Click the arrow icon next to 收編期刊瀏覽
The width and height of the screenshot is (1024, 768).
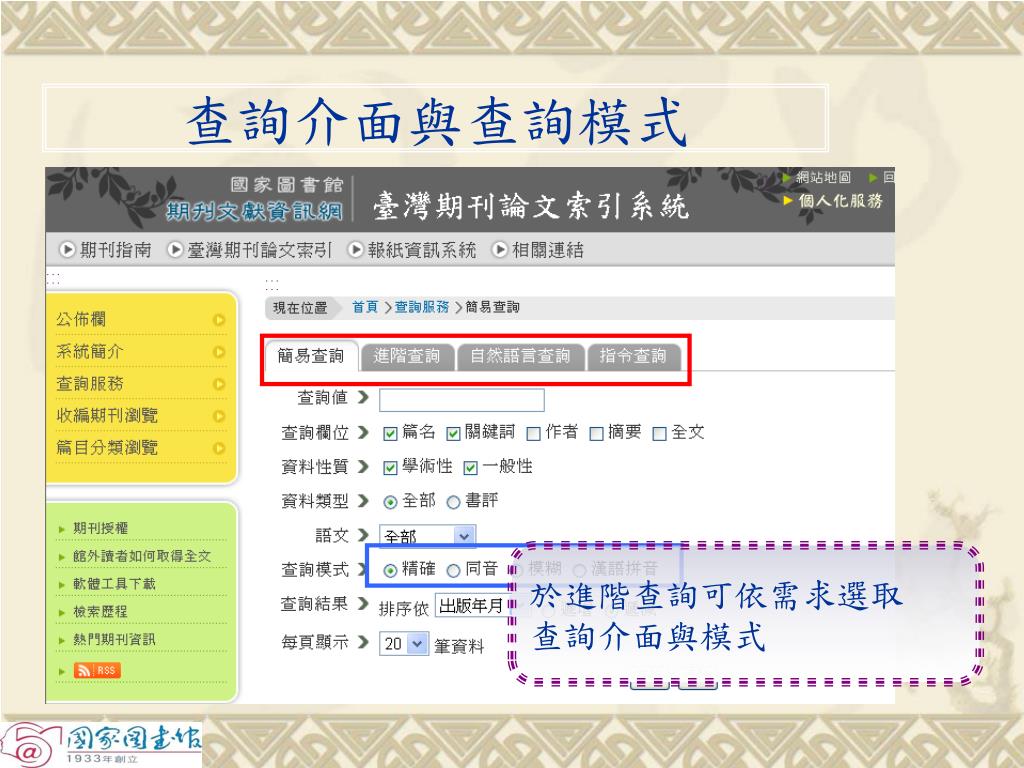tap(219, 416)
